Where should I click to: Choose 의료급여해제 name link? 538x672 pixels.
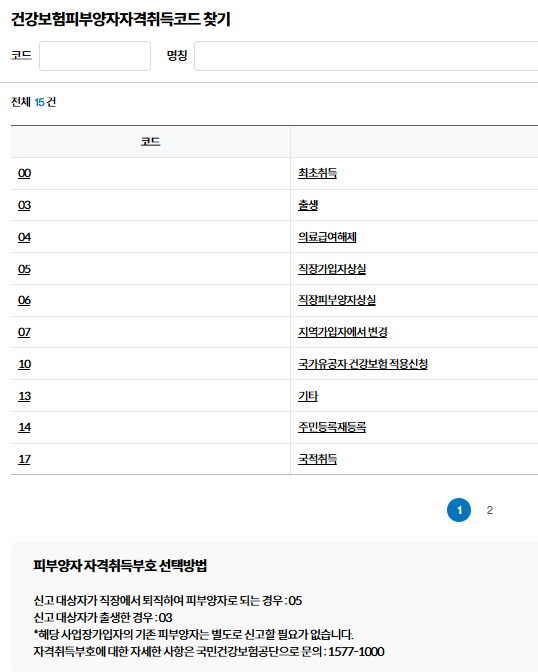coord(327,237)
